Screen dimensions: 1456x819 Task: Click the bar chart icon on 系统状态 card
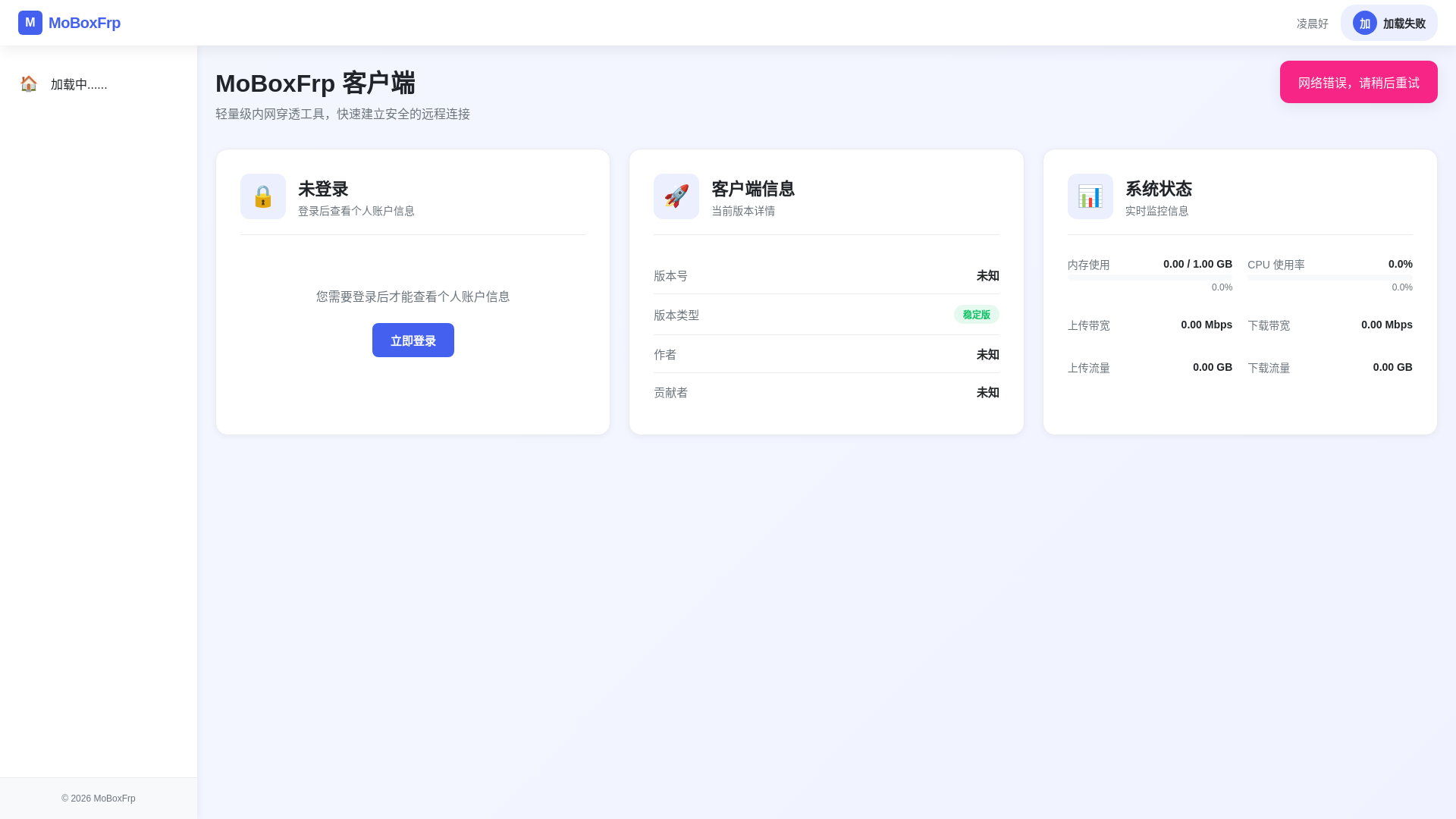(1090, 196)
